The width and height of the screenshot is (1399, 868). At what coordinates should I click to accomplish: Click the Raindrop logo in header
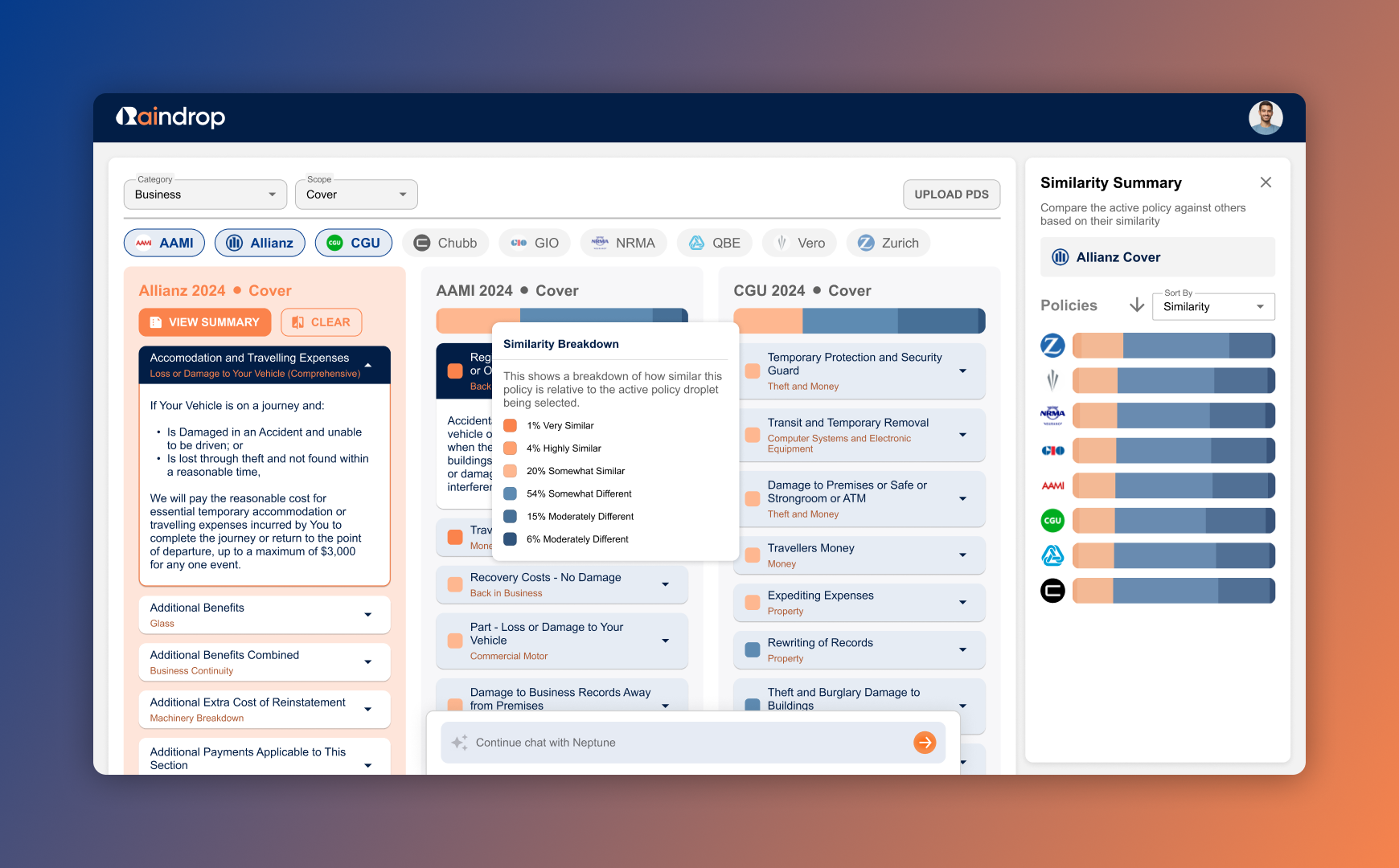coord(170,117)
